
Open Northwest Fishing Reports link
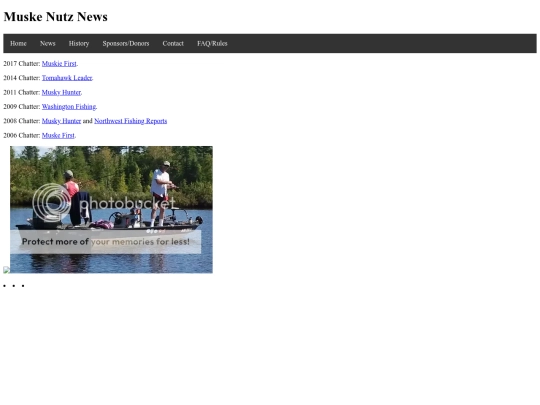(x=131, y=121)
